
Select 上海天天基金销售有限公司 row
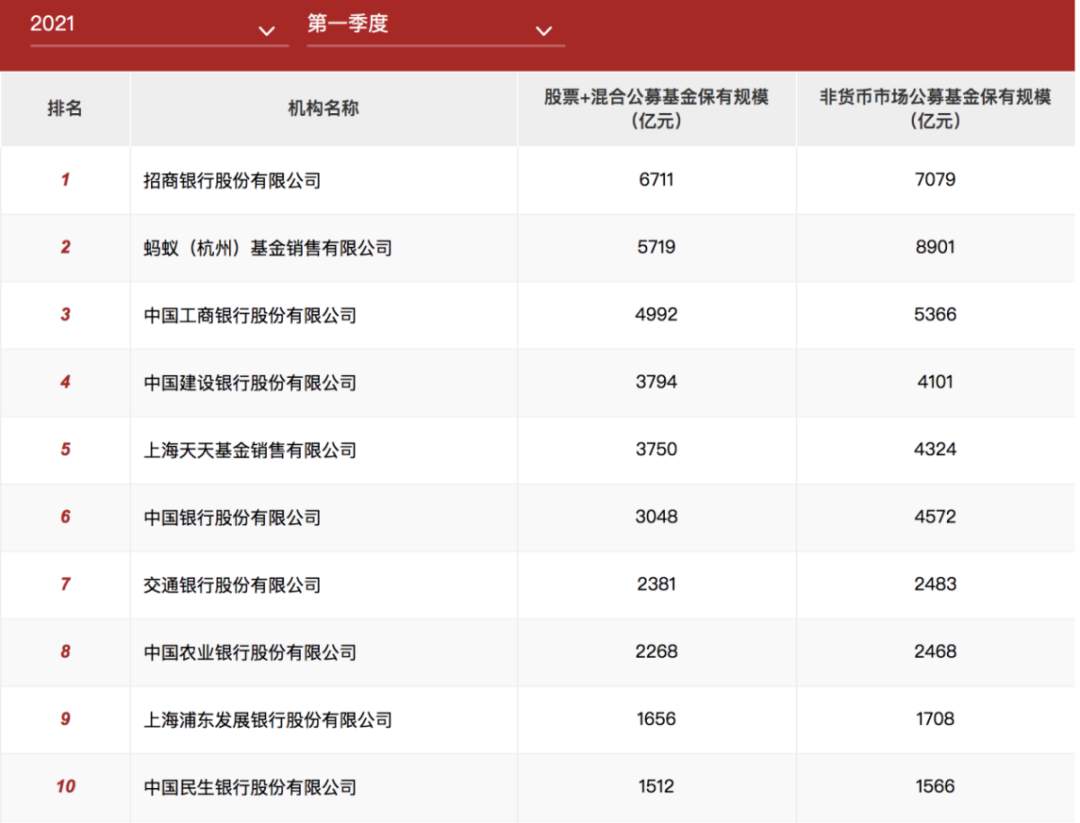[x=537, y=450]
